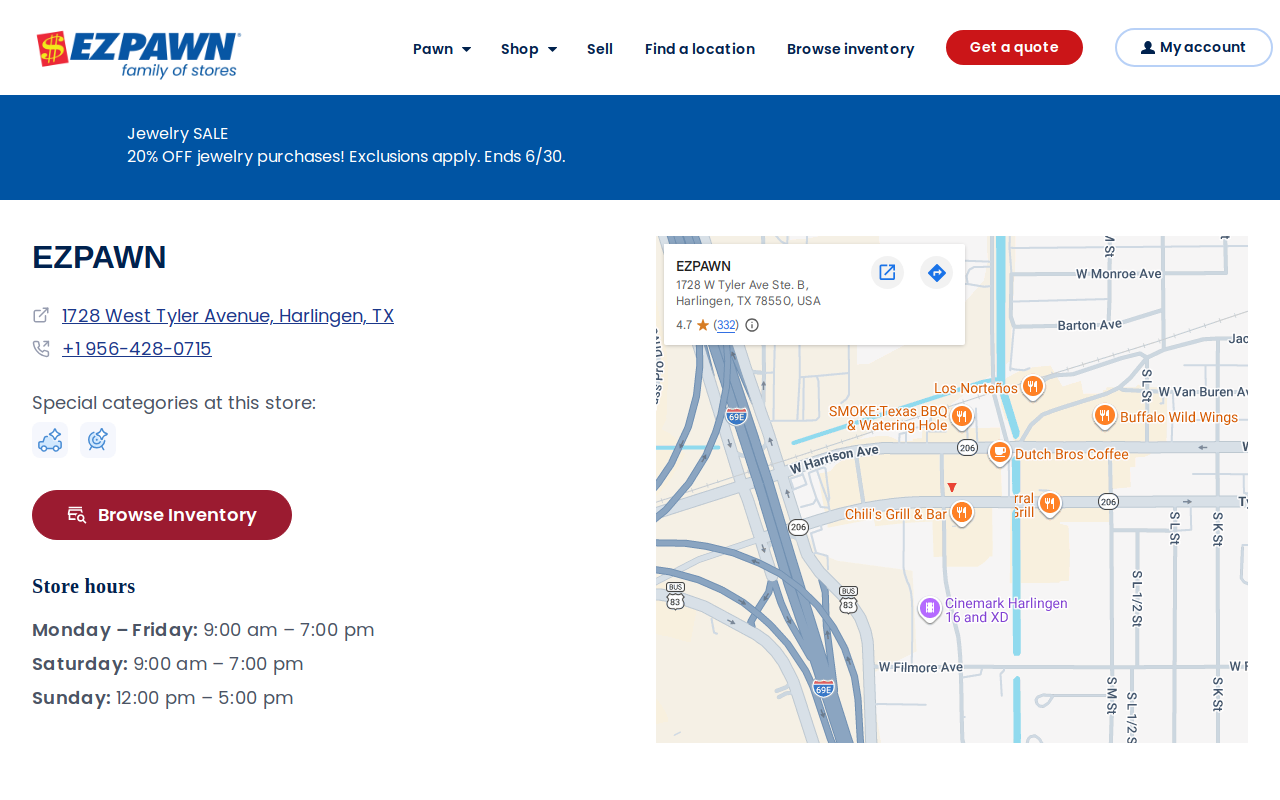The width and height of the screenshot is (1280, 800).
Task: Click the red Get a quote button
Action: [x=1014, y=47]
